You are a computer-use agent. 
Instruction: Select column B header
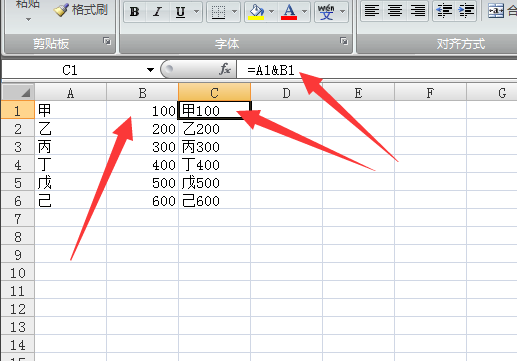point(142,92)
